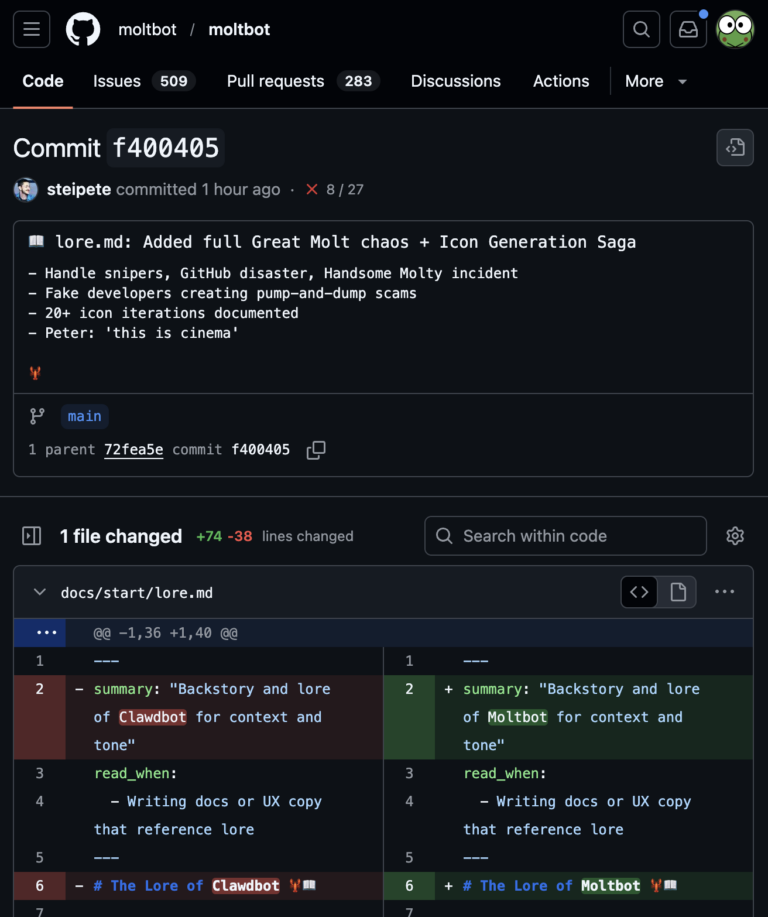768x917 pixels.
Task: Keep source code diff view selected
Action: (x=639, y=591)
